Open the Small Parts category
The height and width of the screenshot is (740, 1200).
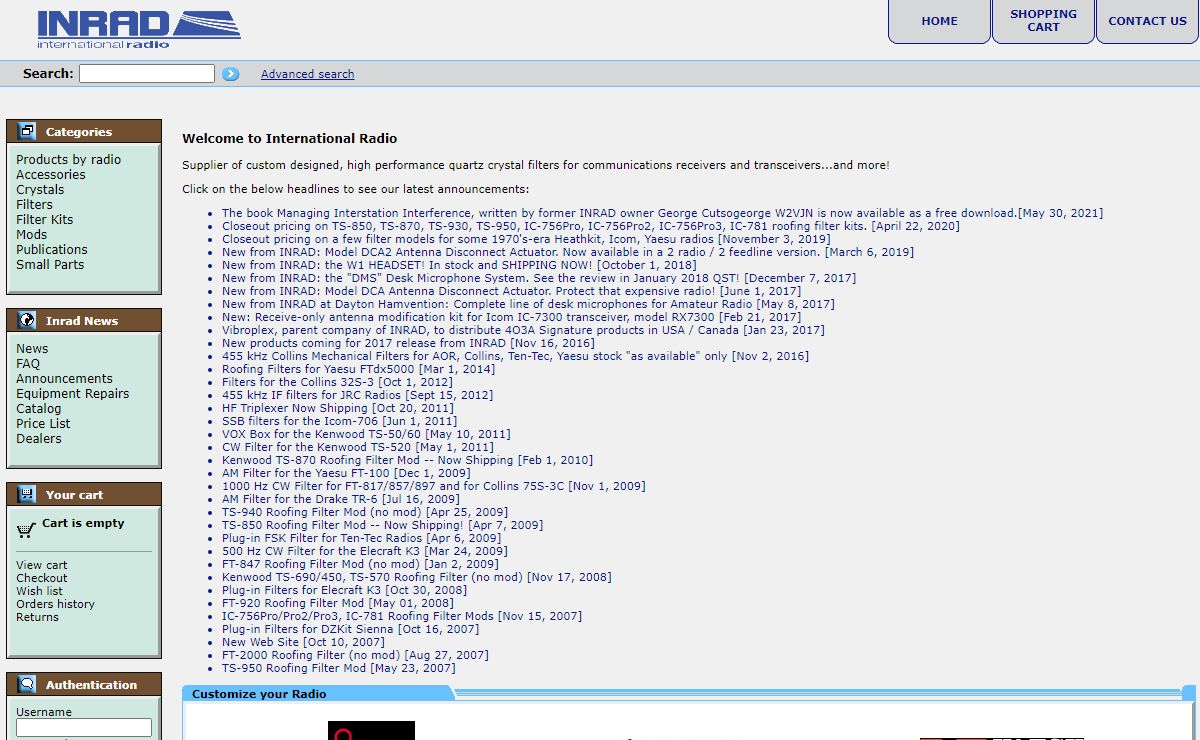click(50, 265)
